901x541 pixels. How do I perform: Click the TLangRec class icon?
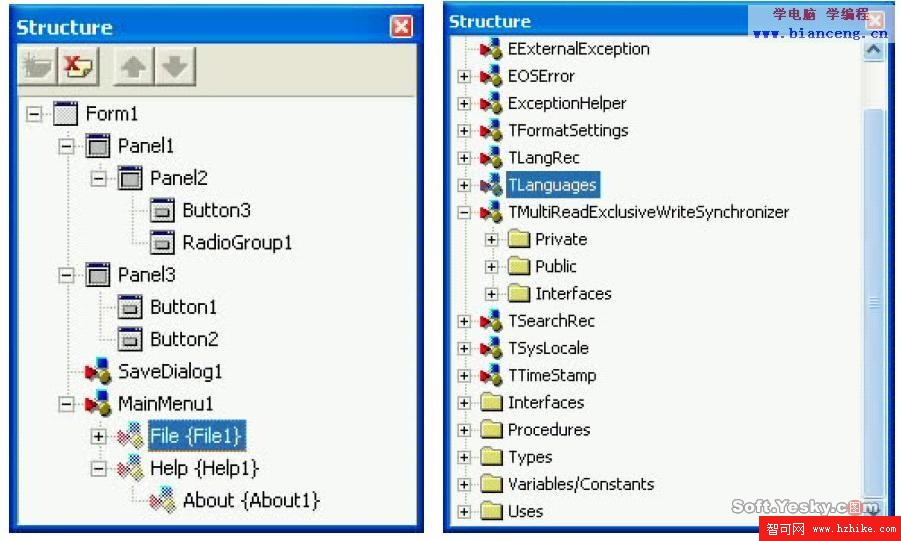click(491, 158)
